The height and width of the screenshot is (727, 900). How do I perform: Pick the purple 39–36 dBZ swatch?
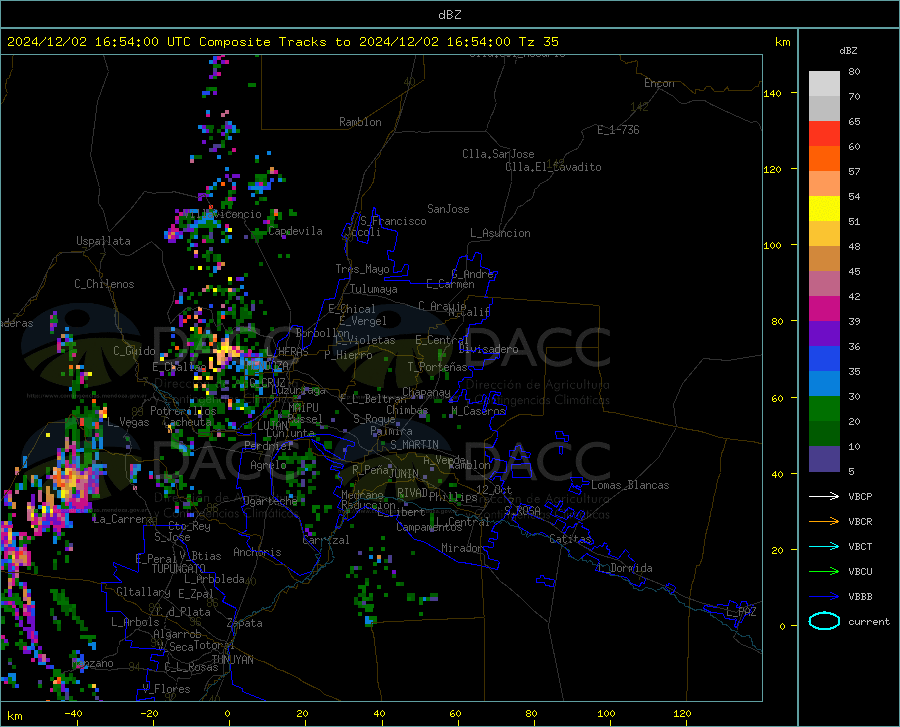[x=824, y=334]
